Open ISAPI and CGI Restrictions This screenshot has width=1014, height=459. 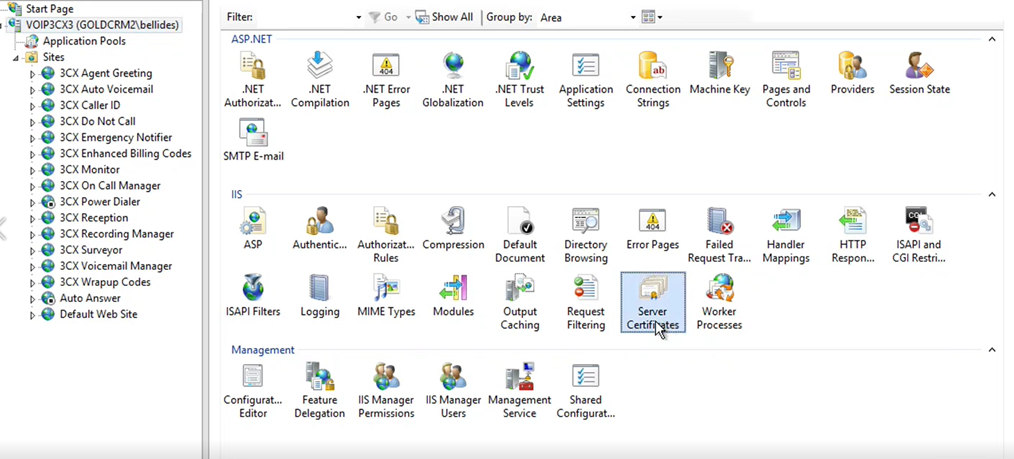click(919, 235)
